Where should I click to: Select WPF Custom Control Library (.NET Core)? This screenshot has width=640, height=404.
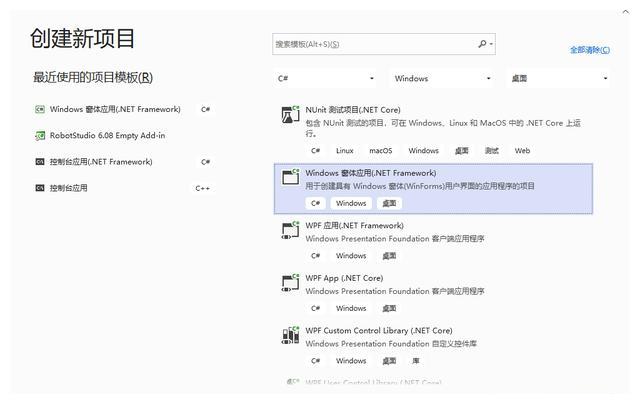coord(433,346)
